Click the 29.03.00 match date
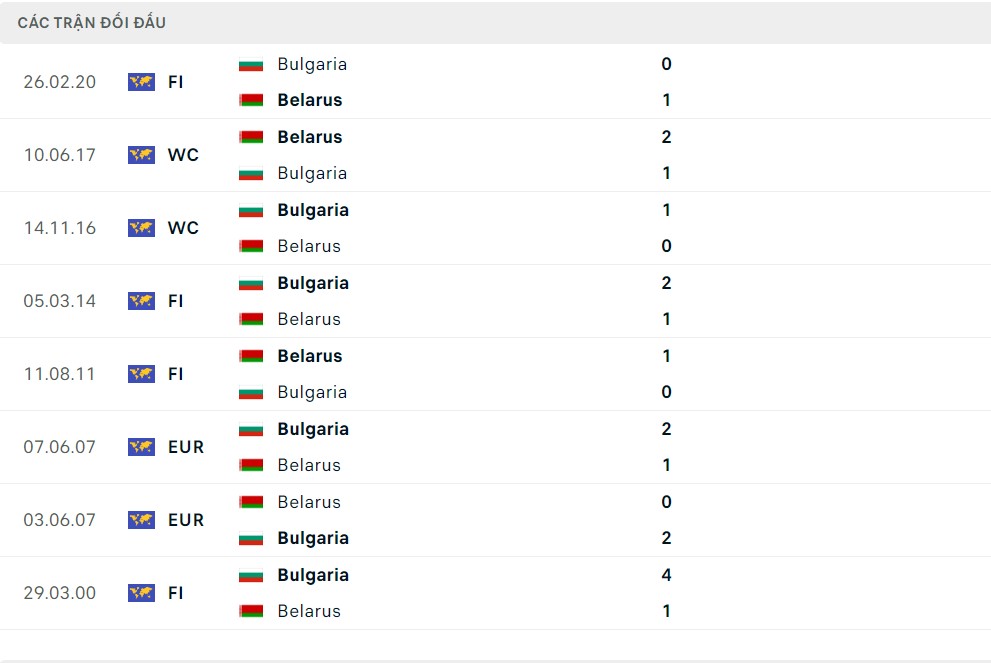991x663 pixels. click(60, 593)
